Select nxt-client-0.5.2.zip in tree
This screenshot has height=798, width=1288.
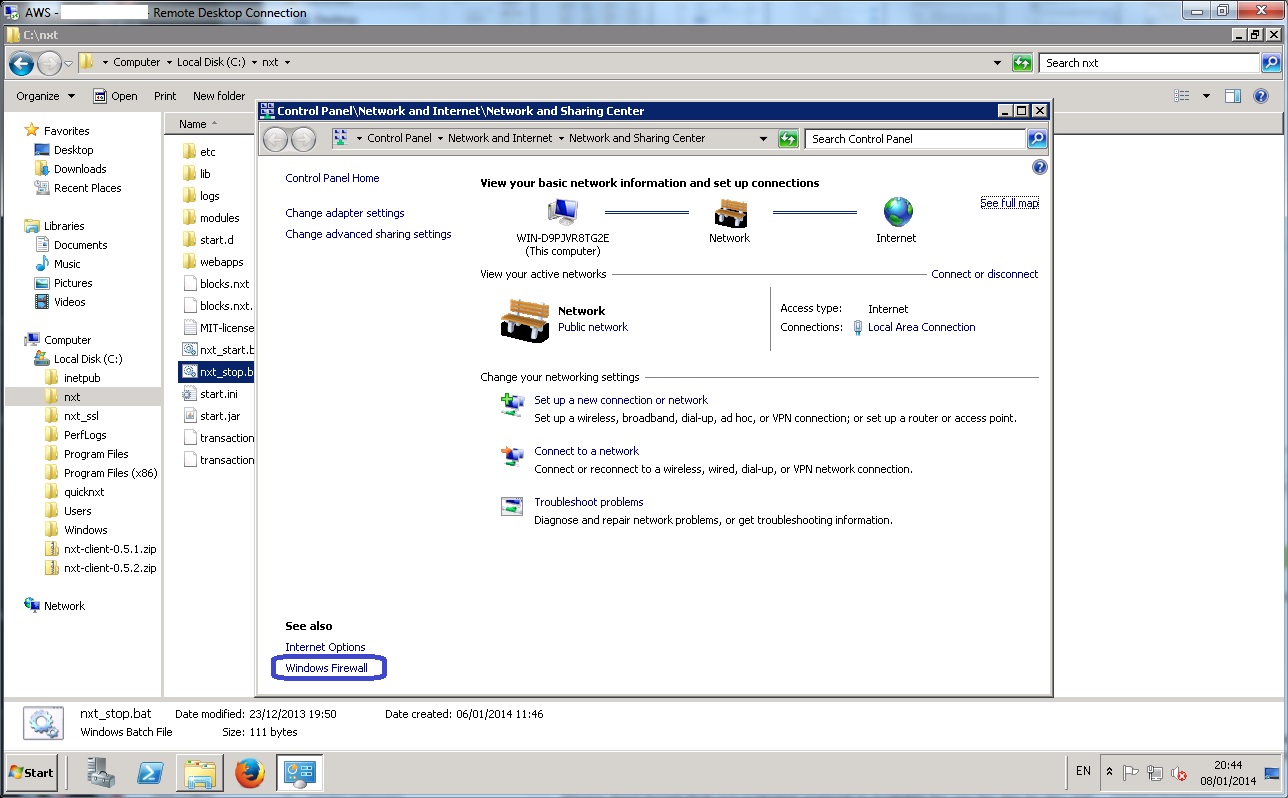(110, 568)
